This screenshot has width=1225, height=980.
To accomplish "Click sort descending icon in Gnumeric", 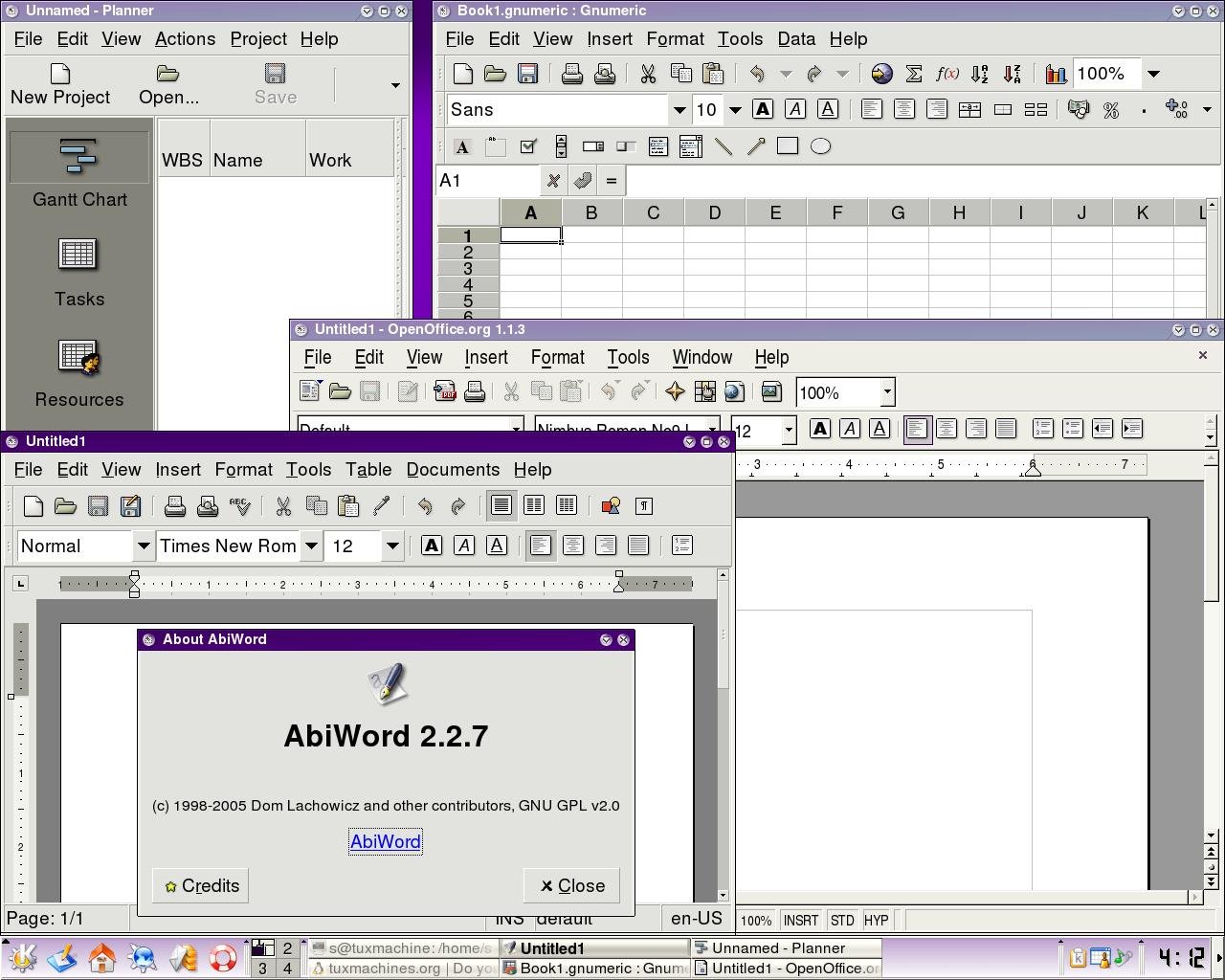I will (x=1012, y=74).
